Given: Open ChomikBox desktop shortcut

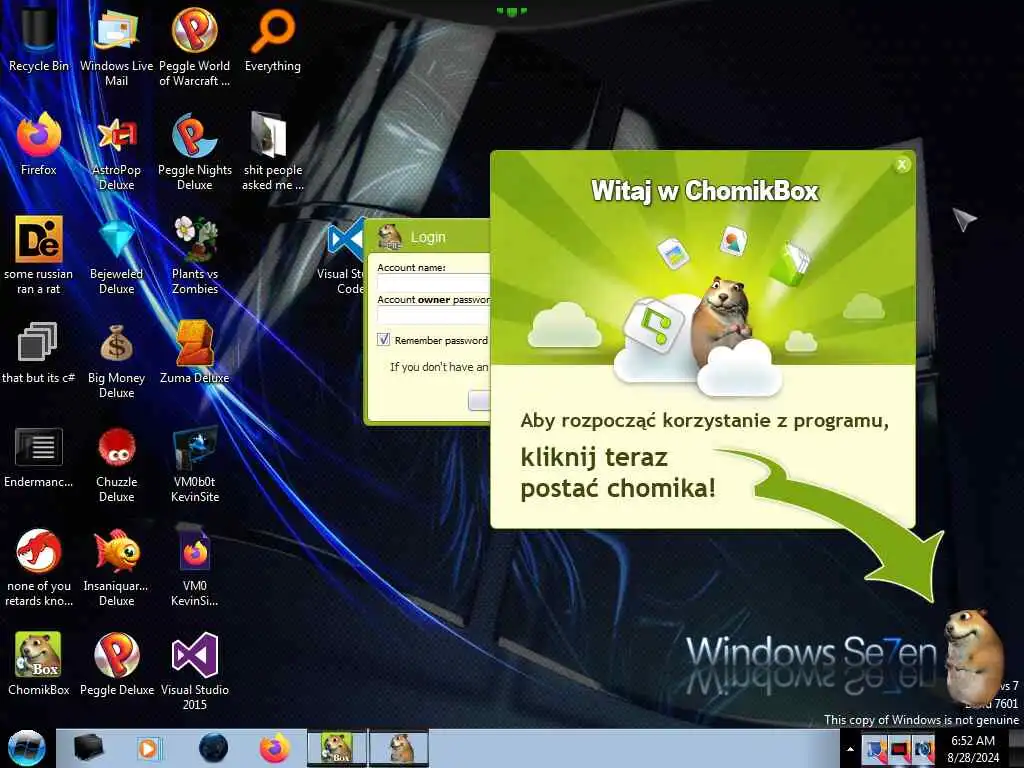Looking at the screenshot, I should tap(39, 663).
